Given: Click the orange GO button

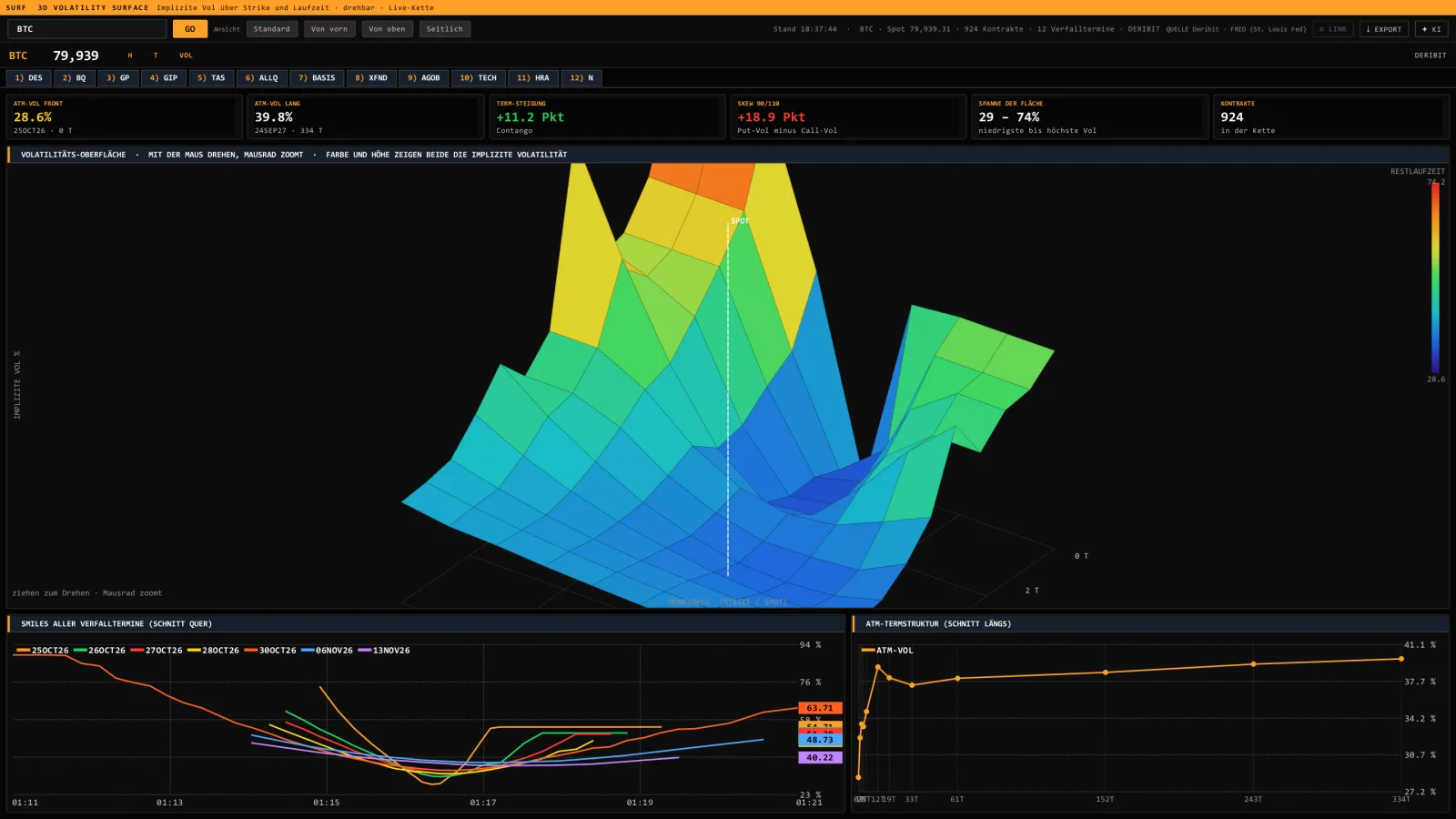Looking at the screenshot, I should (x=189, y=29).
